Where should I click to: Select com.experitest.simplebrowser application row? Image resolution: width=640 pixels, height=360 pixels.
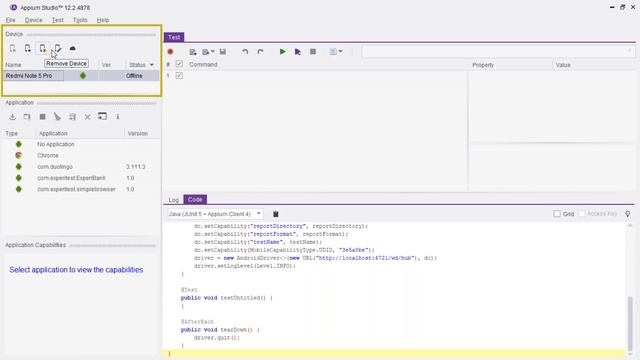82,189
